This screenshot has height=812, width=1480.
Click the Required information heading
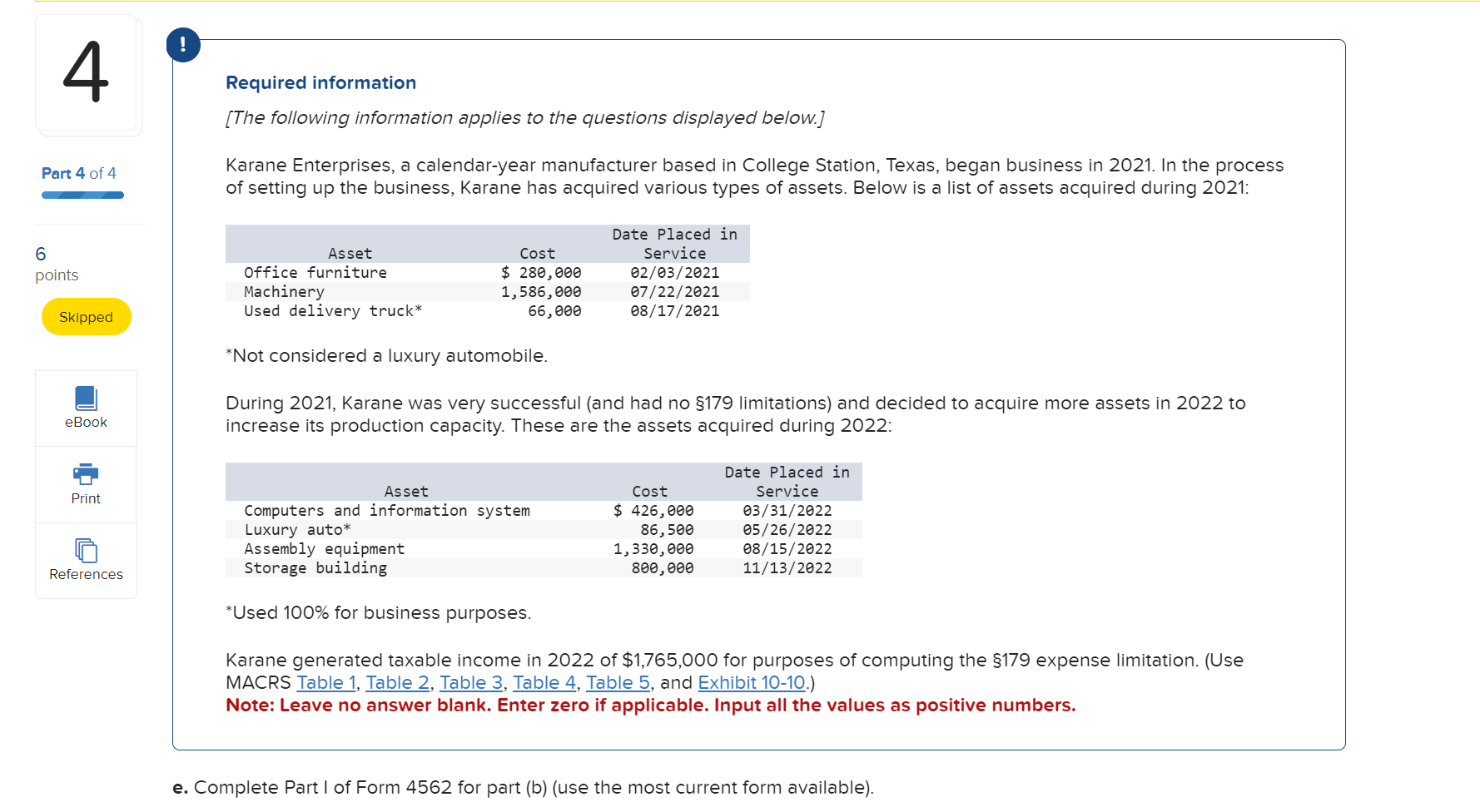pyautogui.click(x=320, y=82)
